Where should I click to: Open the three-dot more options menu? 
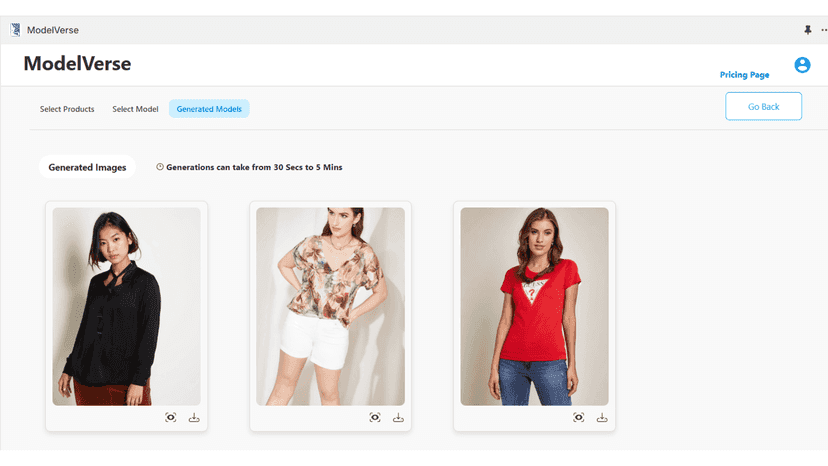(x=824, y=30)
